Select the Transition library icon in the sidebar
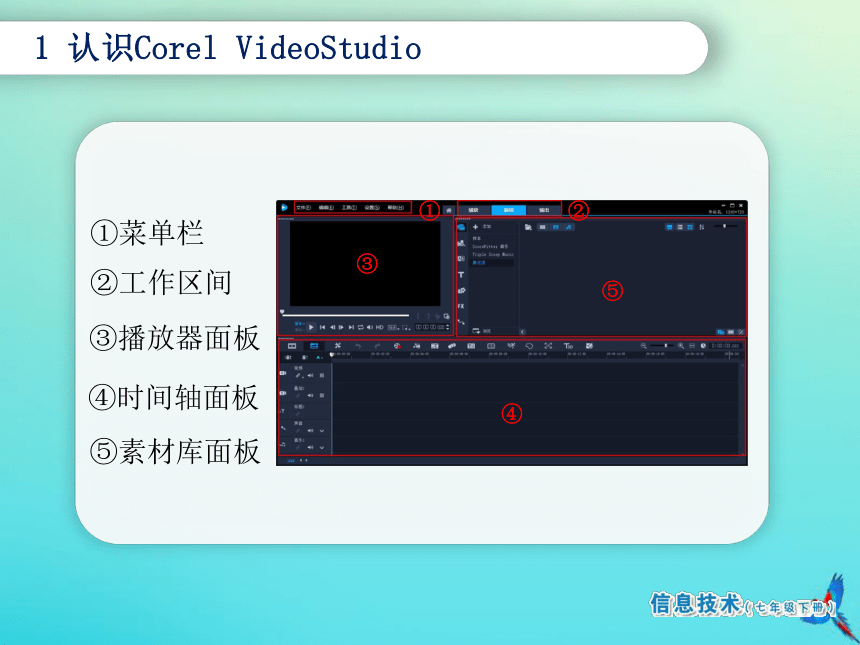This screenshot has width=860, height=645. click(x=461, y=291)
